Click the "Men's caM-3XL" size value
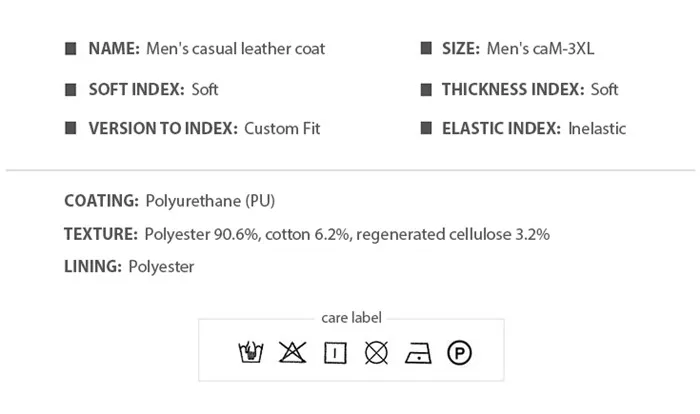The height and width of the screenshot is (414, 700). click(540, 48)
